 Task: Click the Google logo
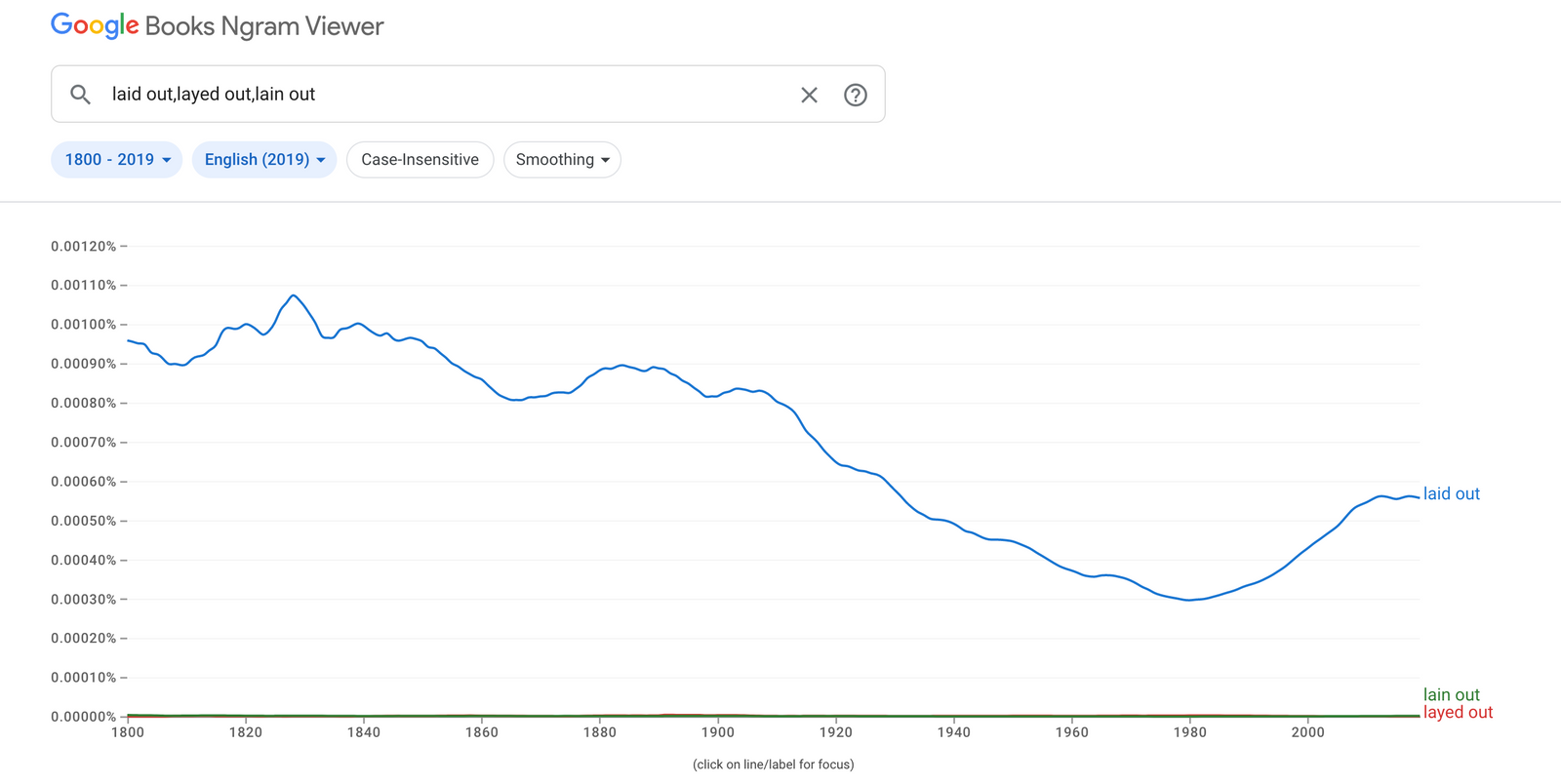coord(95,26)
